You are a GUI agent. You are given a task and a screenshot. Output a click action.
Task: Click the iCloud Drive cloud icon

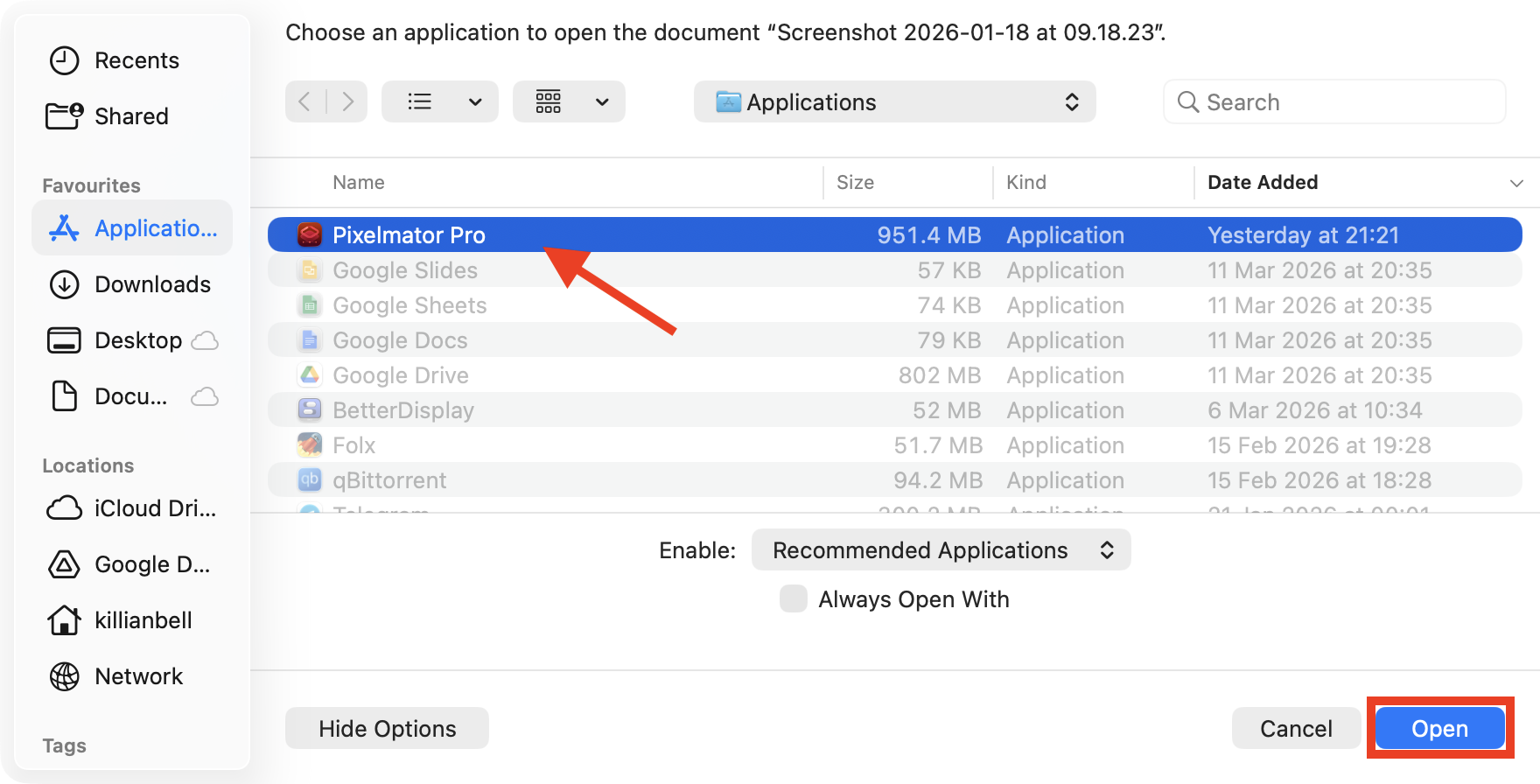(x=64, y=508)
